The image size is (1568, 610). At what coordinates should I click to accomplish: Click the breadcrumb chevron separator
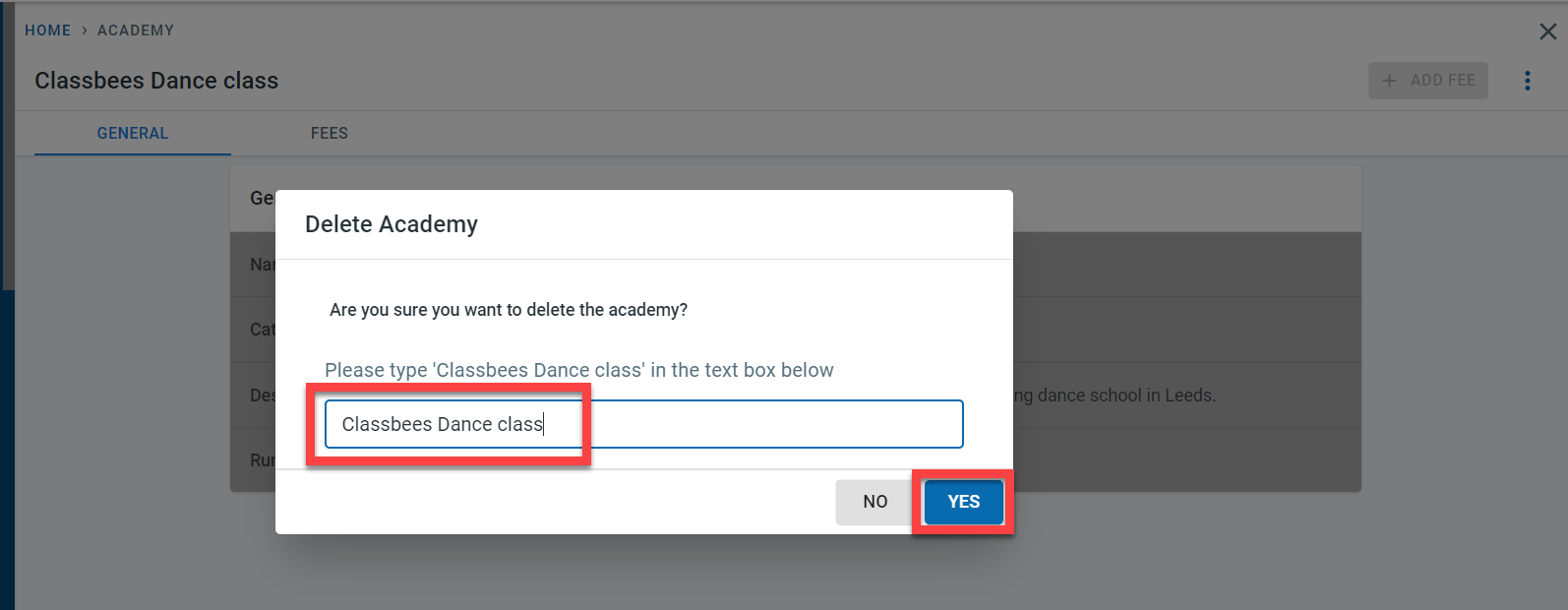85,30
